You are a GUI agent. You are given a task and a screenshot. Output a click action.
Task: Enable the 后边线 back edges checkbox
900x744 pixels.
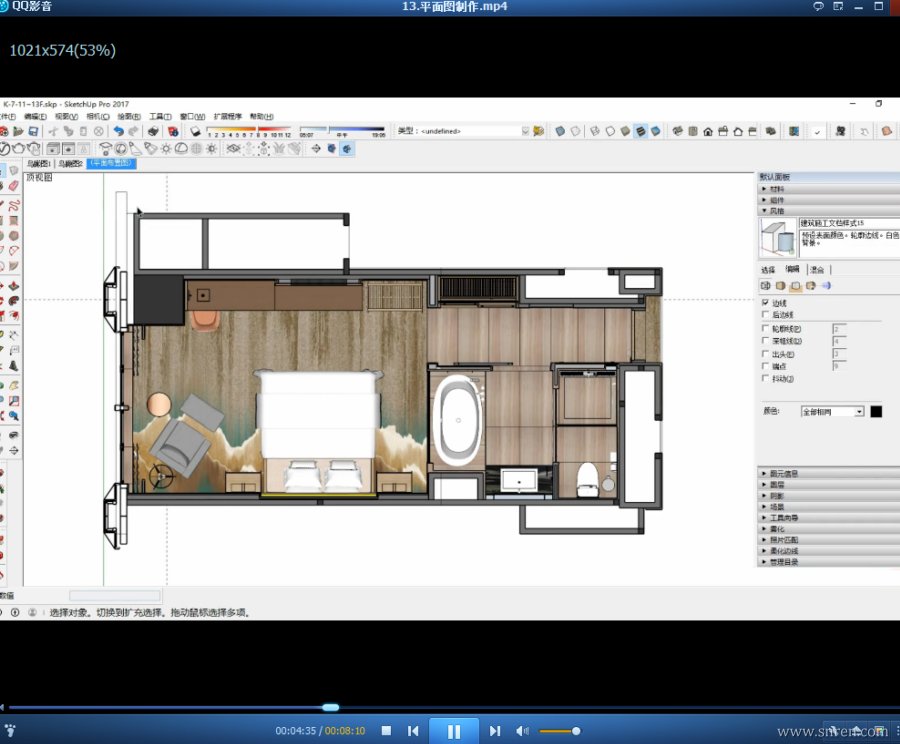tap(766, 315)
